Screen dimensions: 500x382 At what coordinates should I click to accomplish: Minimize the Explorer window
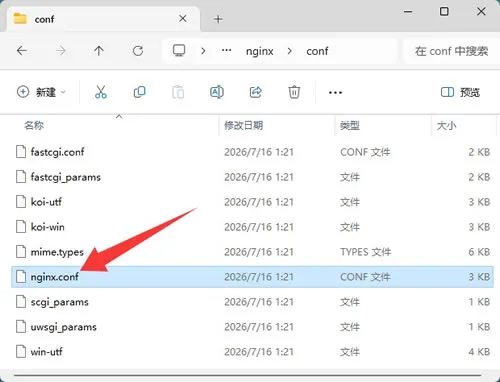coord(408,12)
